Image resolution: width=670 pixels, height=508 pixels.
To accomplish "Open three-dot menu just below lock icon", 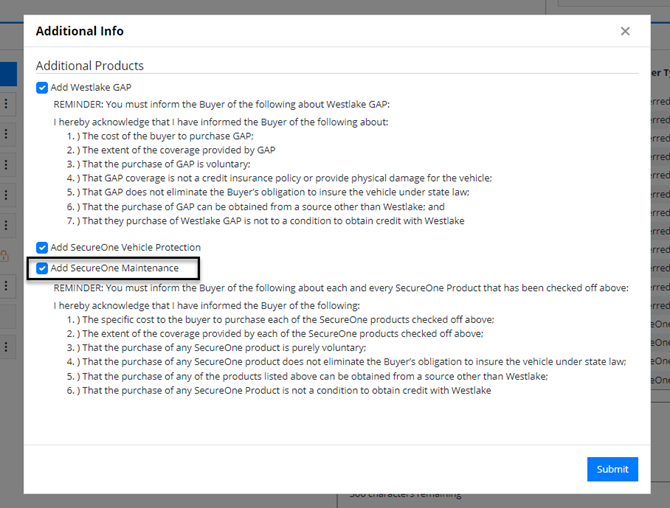I will [6, 286].
